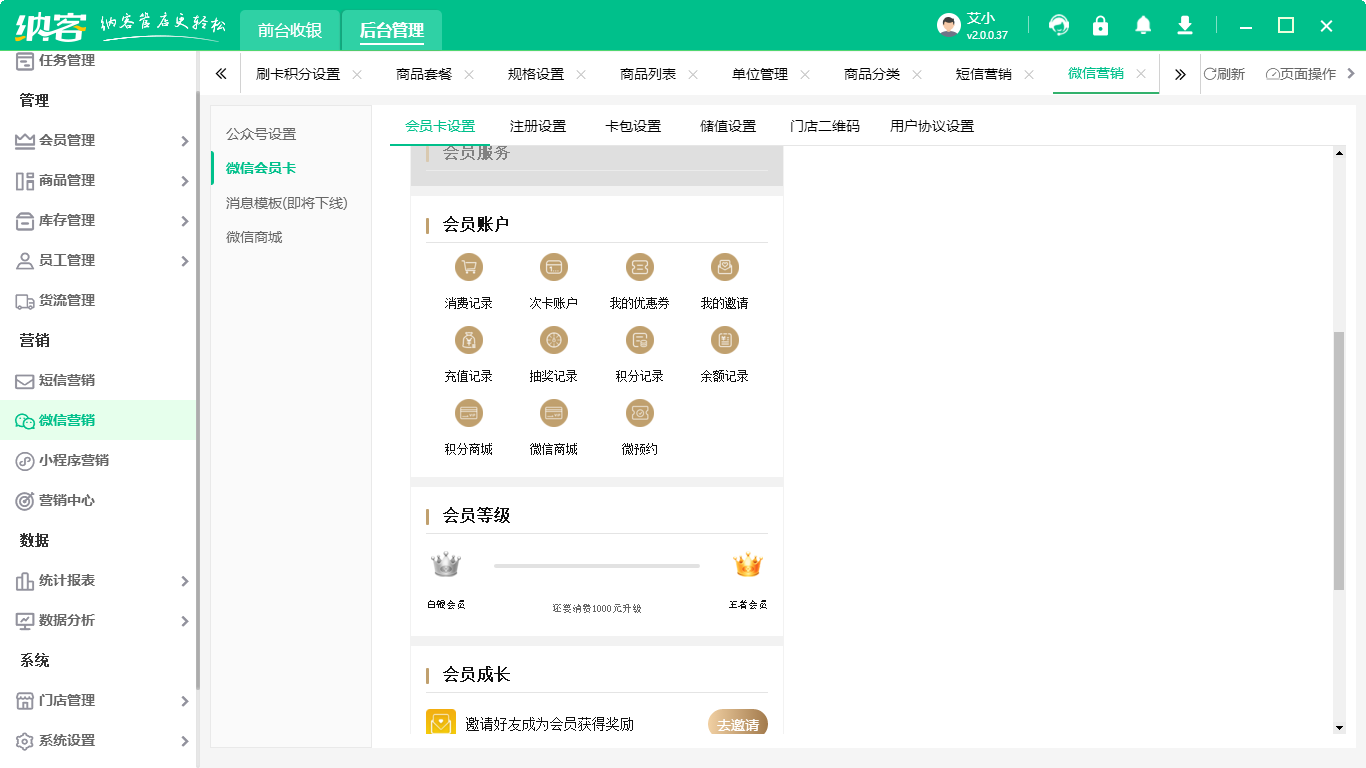Open the 积分商城 points mall icon
The image size is (1366, 768).
click(468, 413)
